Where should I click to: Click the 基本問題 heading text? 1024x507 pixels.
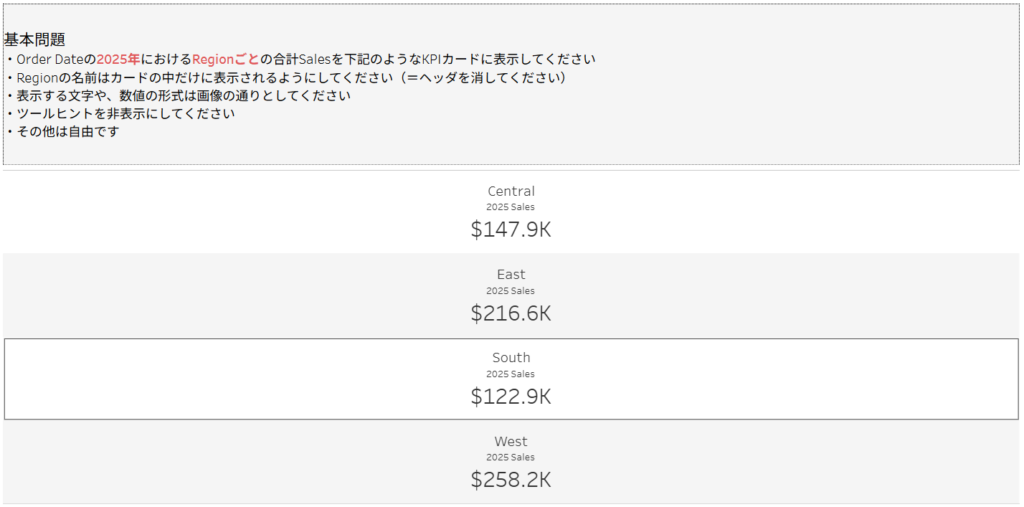pyautogui.click(x=34, y=40)
